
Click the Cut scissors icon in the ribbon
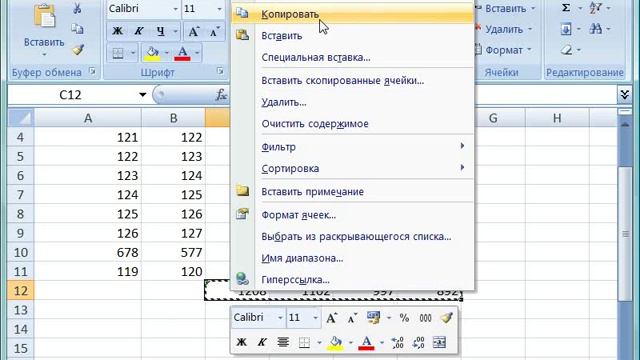(x=77, y=8)
